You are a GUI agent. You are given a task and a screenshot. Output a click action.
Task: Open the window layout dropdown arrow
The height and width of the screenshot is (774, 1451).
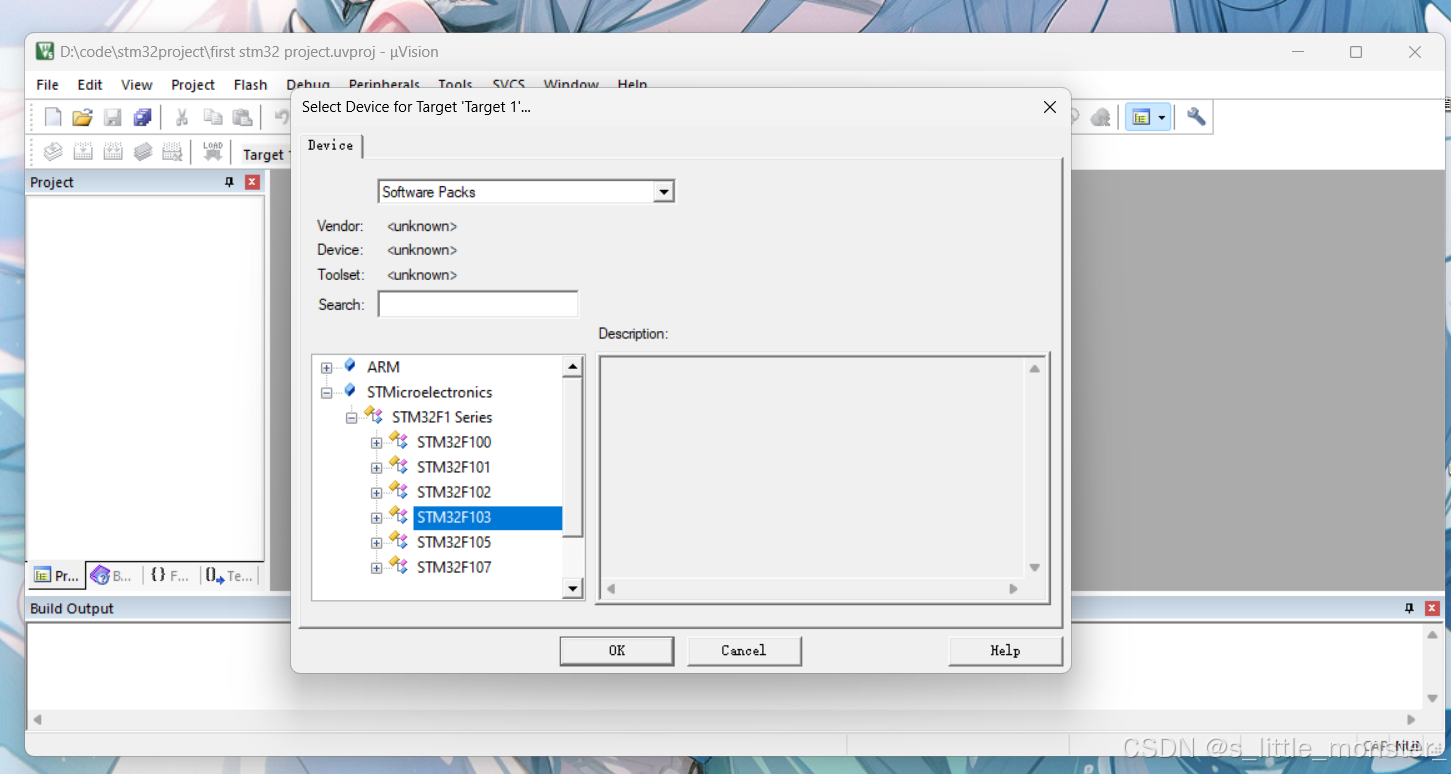coord(1162,118)
